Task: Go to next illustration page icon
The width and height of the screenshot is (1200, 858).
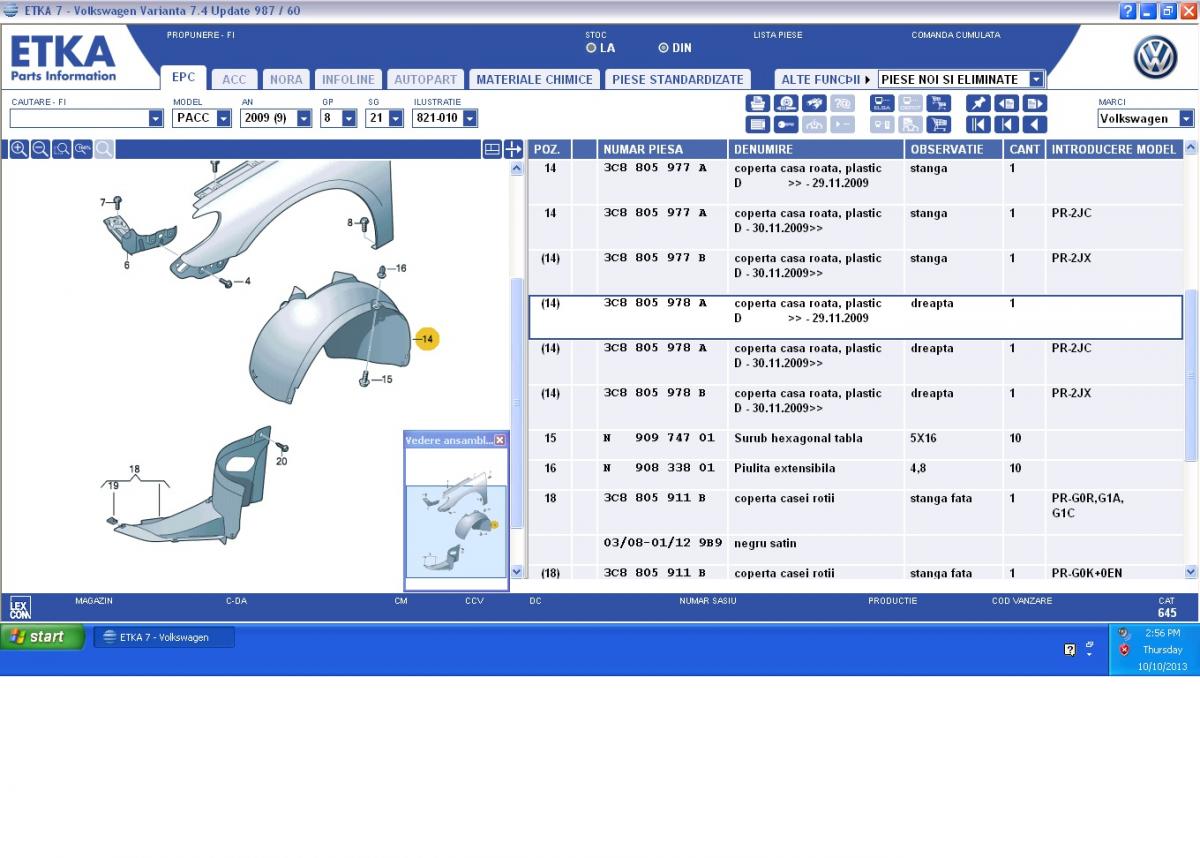Action: [1034, 103]
